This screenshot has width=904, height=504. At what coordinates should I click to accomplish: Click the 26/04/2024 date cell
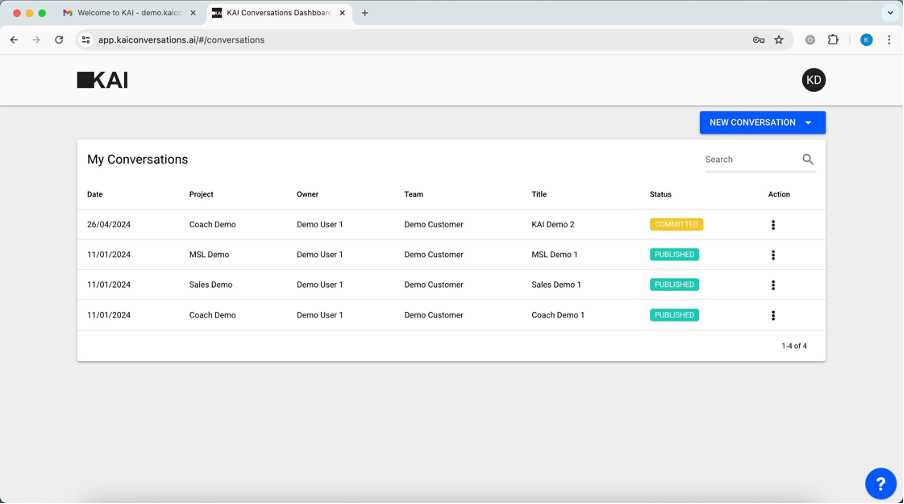[109, 224]
